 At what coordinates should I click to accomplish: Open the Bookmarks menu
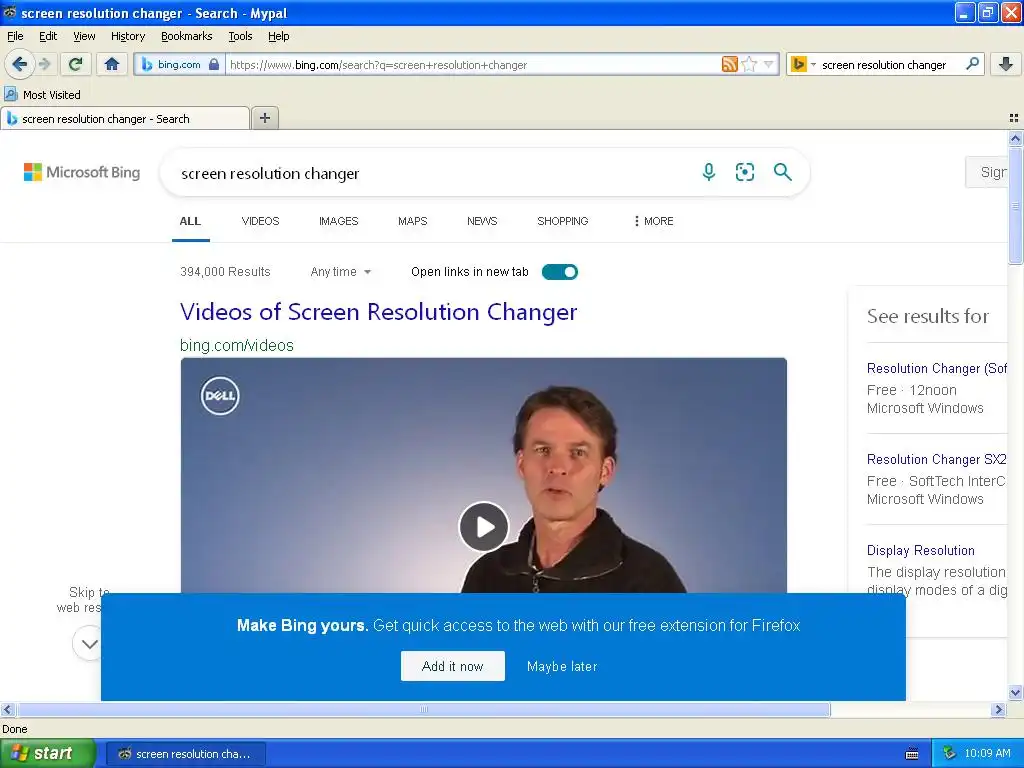pos(187,36)
